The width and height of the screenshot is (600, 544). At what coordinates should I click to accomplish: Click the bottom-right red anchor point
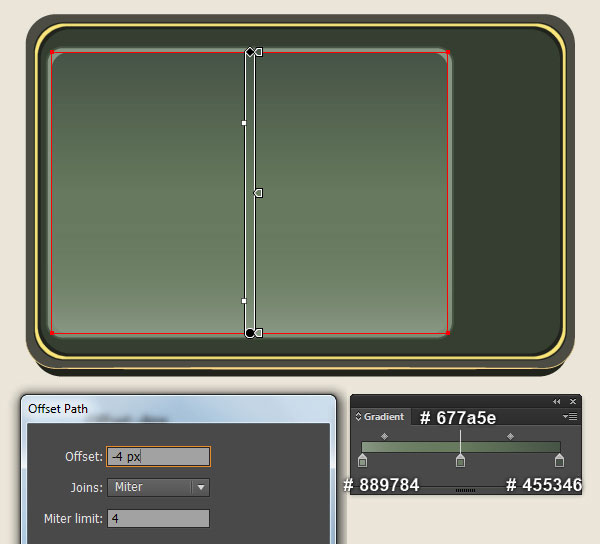(448, 333)
